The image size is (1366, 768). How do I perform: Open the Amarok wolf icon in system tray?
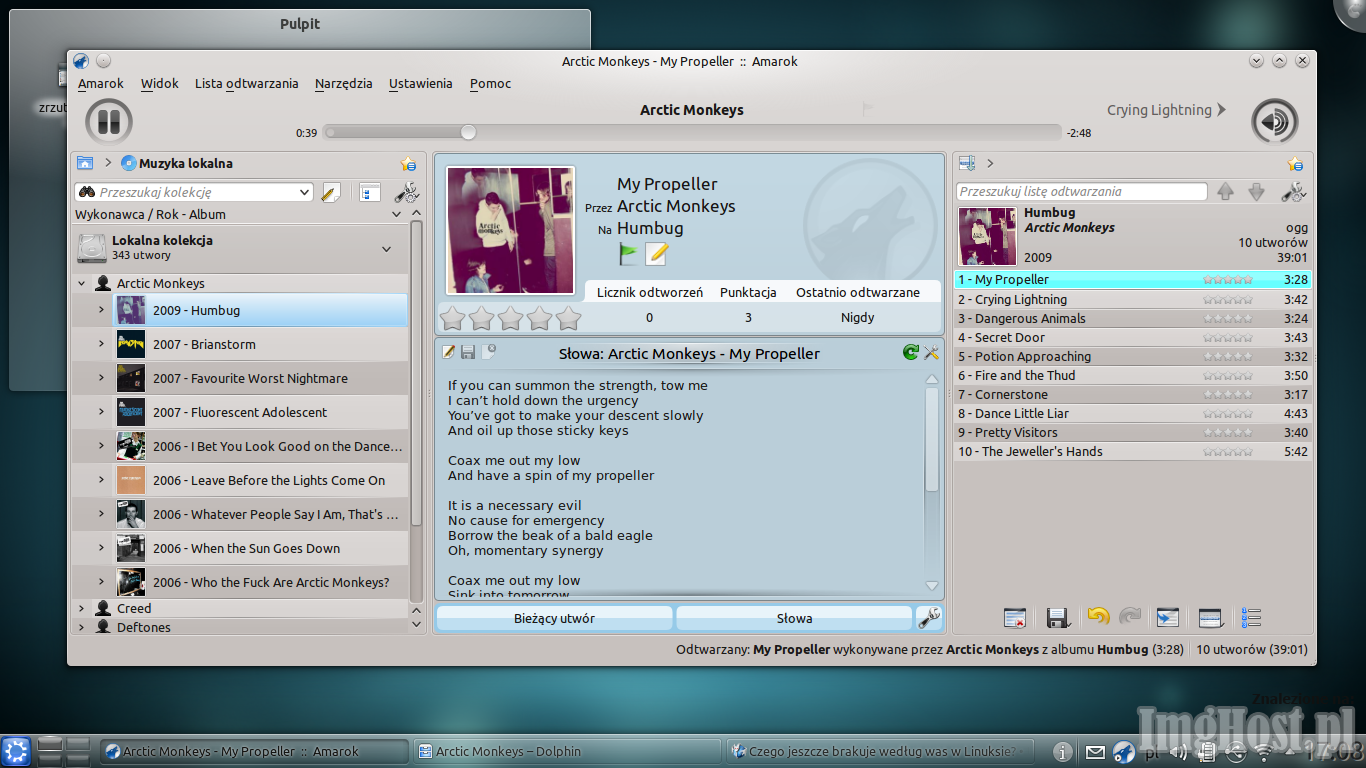[x=1124, y=752]
